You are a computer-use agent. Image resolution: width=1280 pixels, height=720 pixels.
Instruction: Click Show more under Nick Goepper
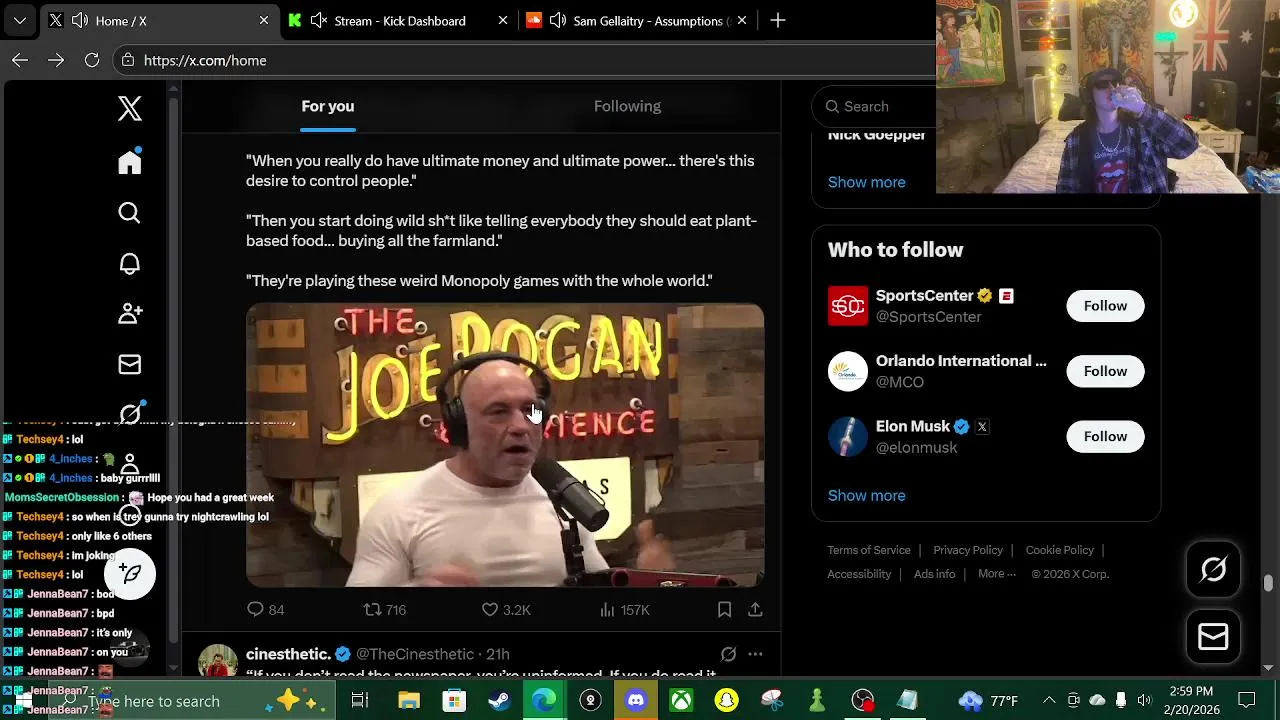tap(866, 182)
